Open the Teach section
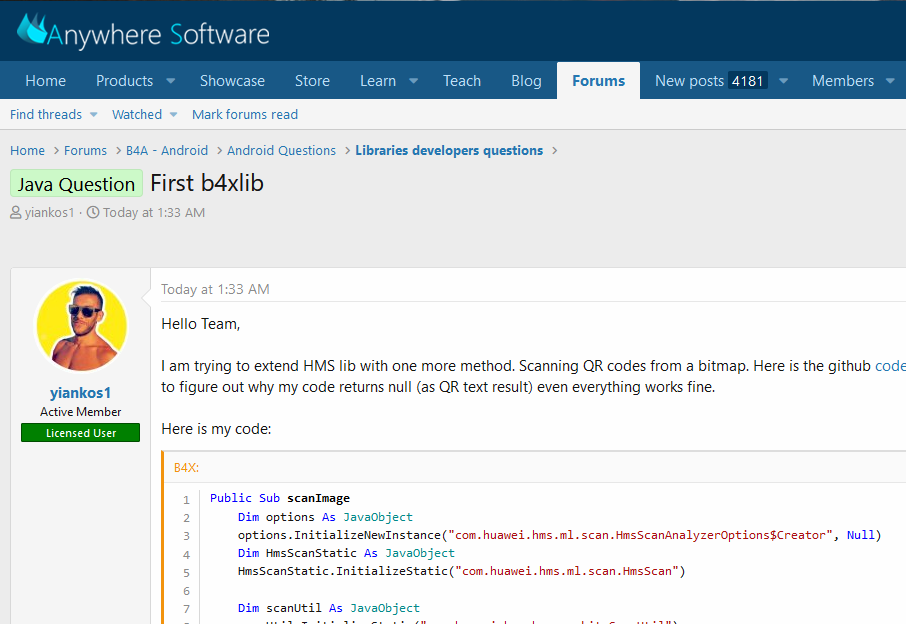 click(x=462, y=81)
